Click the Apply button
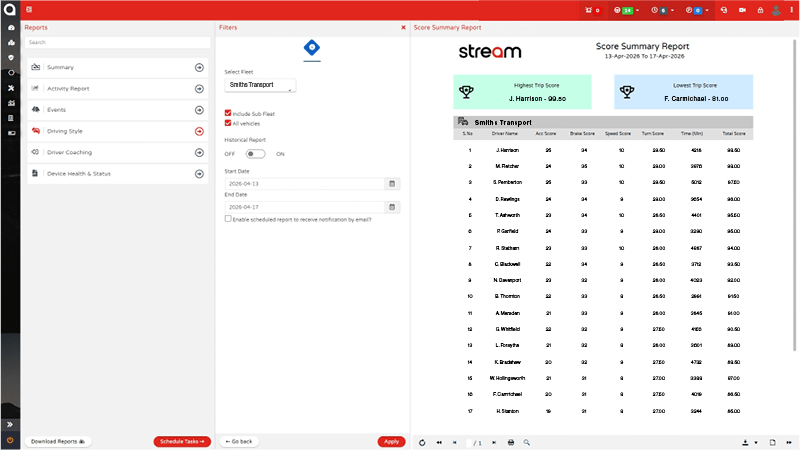 (x=391, y=441)
